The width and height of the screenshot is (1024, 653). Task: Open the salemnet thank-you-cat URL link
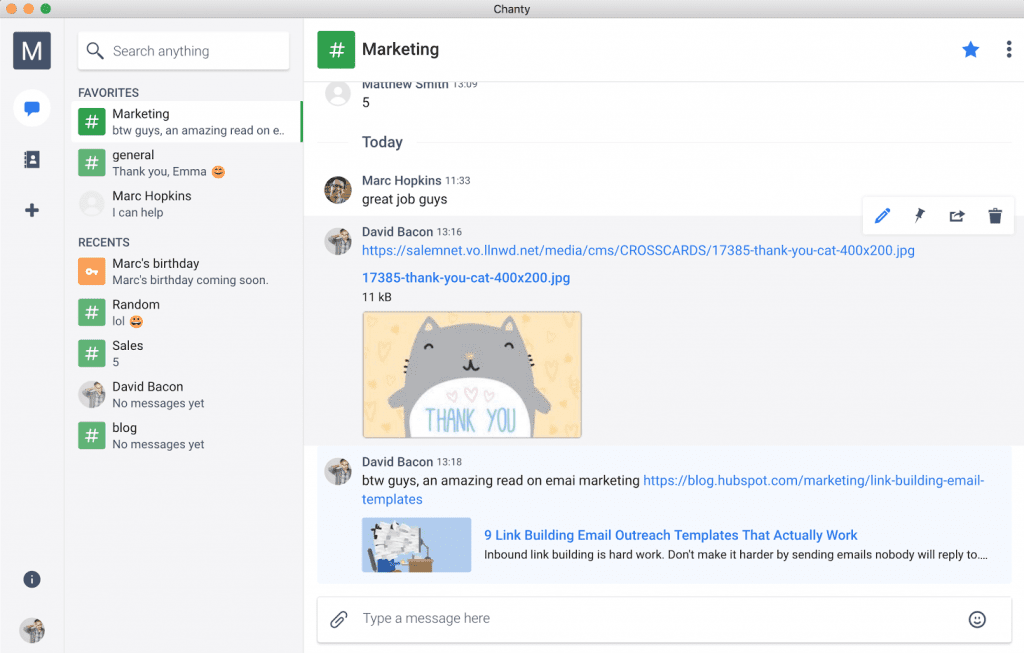click(x=638, y=251)
